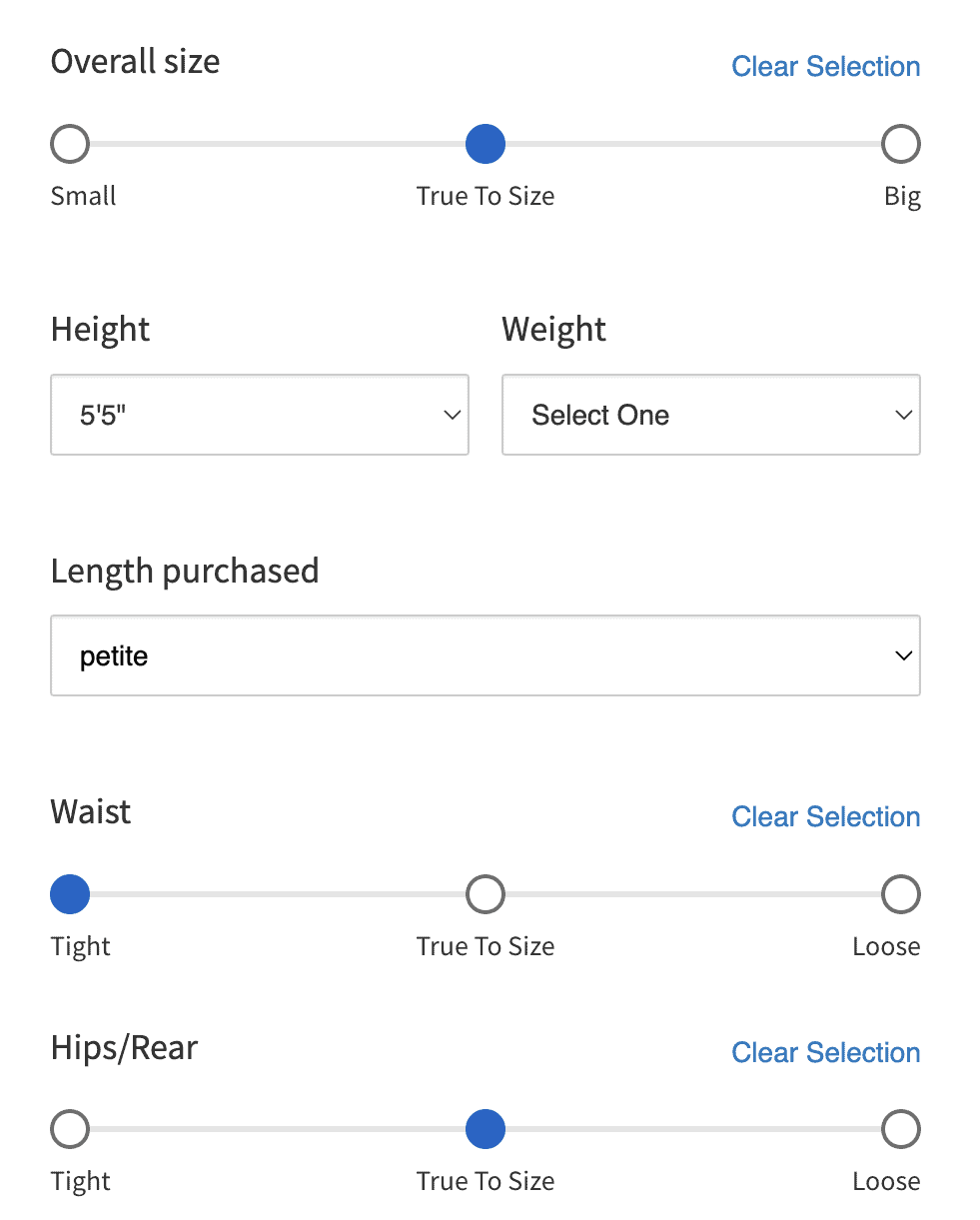
Task: Select Small for Overall size
Action: [x=70, y=145]
